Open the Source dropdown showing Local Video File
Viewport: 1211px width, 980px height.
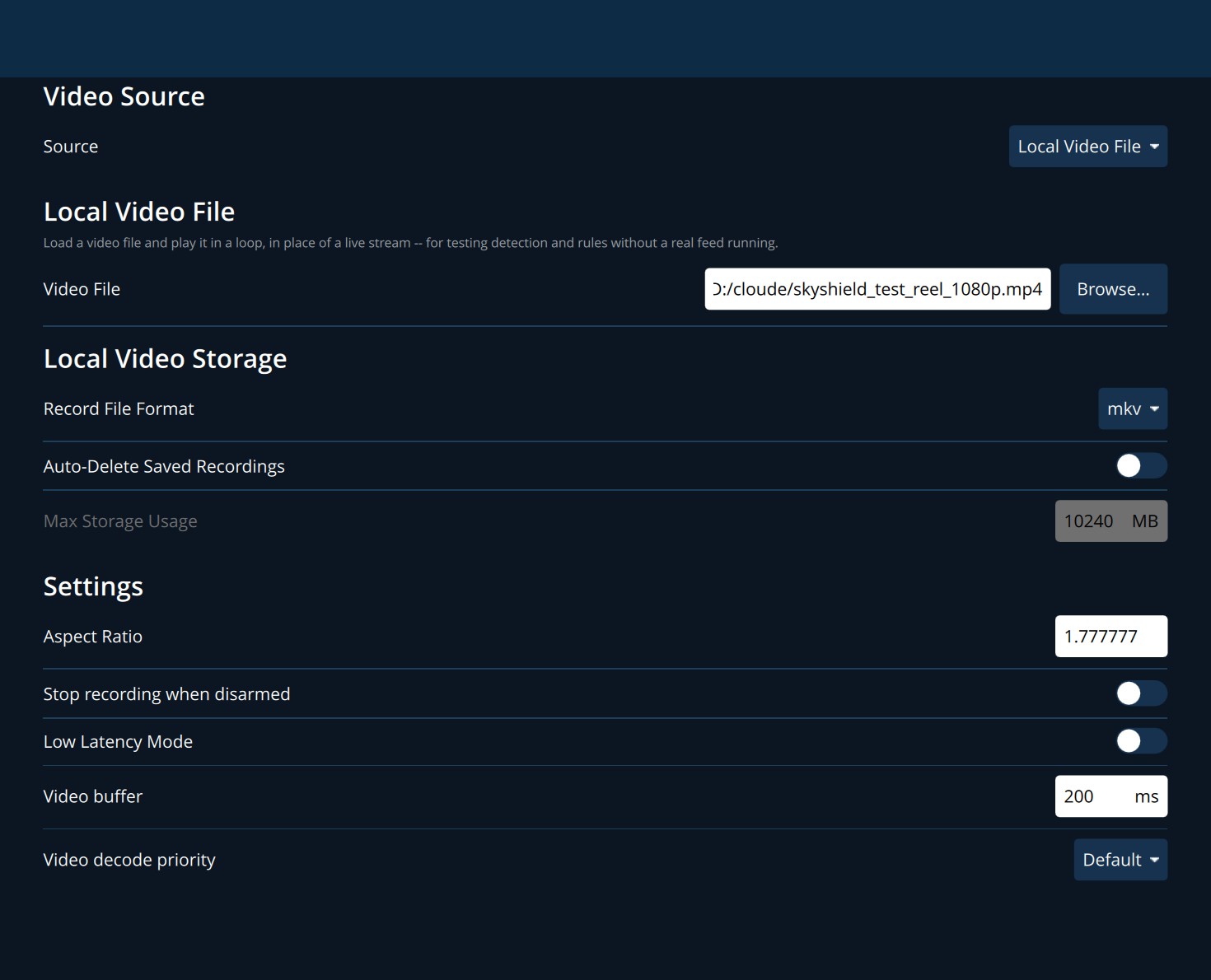(1087, 147)
